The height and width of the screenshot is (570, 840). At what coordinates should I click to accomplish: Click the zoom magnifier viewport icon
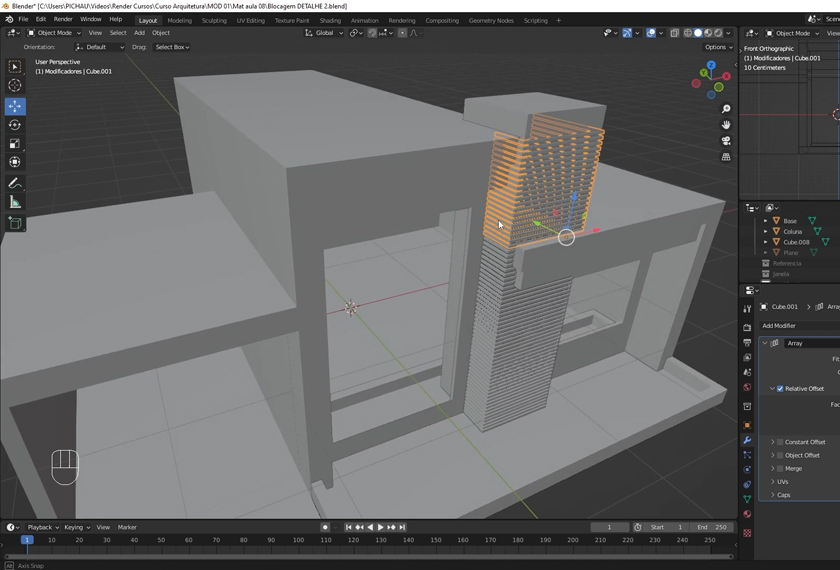tap(726, 109)
